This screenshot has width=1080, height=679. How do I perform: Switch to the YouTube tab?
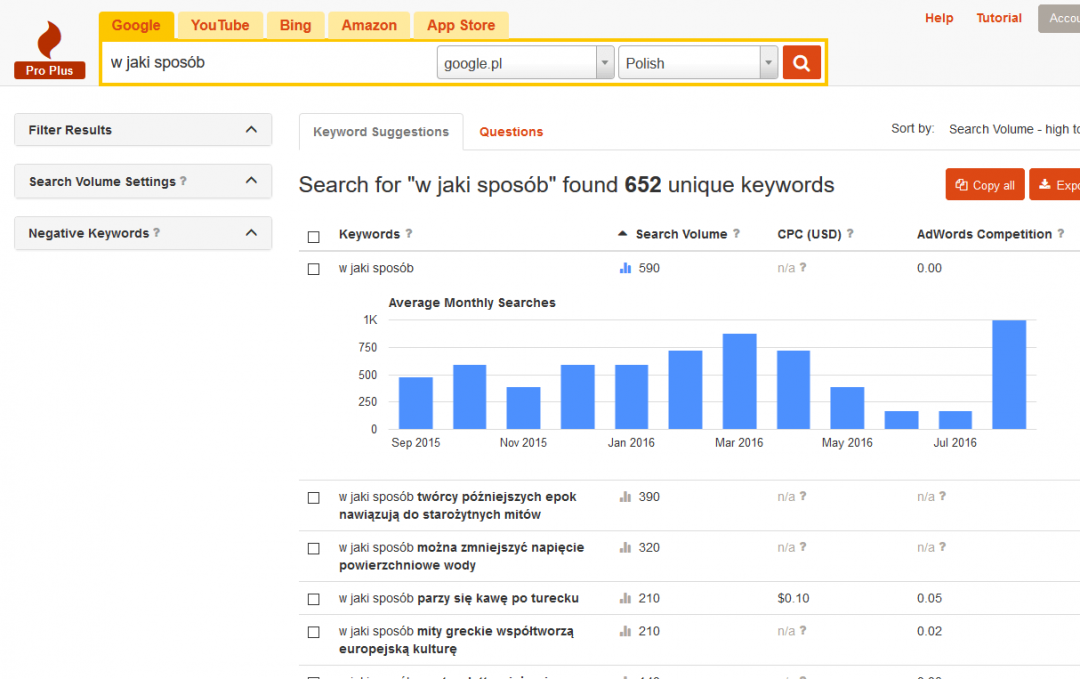(220, 25)
